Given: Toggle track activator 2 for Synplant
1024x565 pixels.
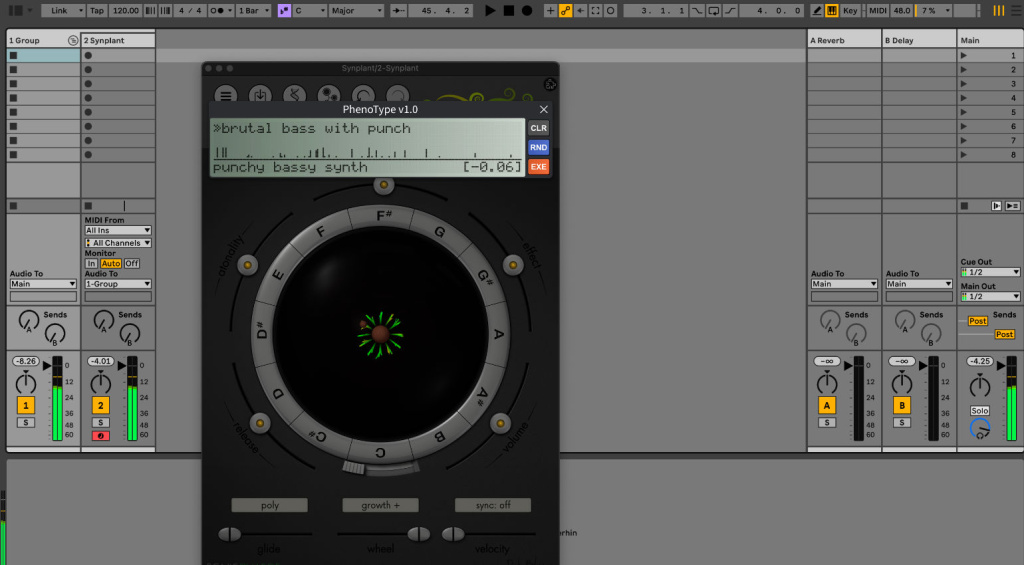Looking at the screenshot, I should tap(101, 405).
